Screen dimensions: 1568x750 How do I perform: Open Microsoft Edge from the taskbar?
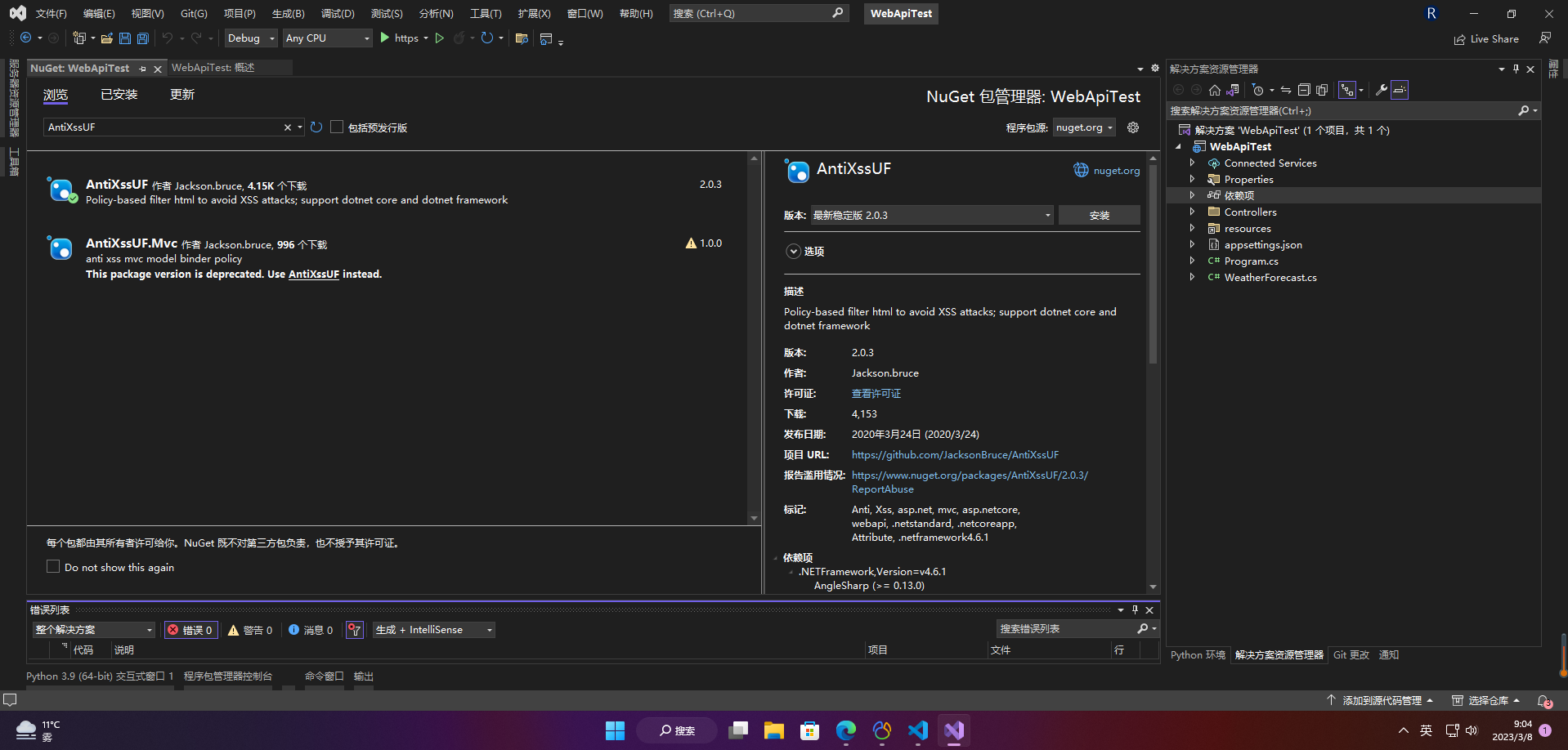tap(846, 730)
